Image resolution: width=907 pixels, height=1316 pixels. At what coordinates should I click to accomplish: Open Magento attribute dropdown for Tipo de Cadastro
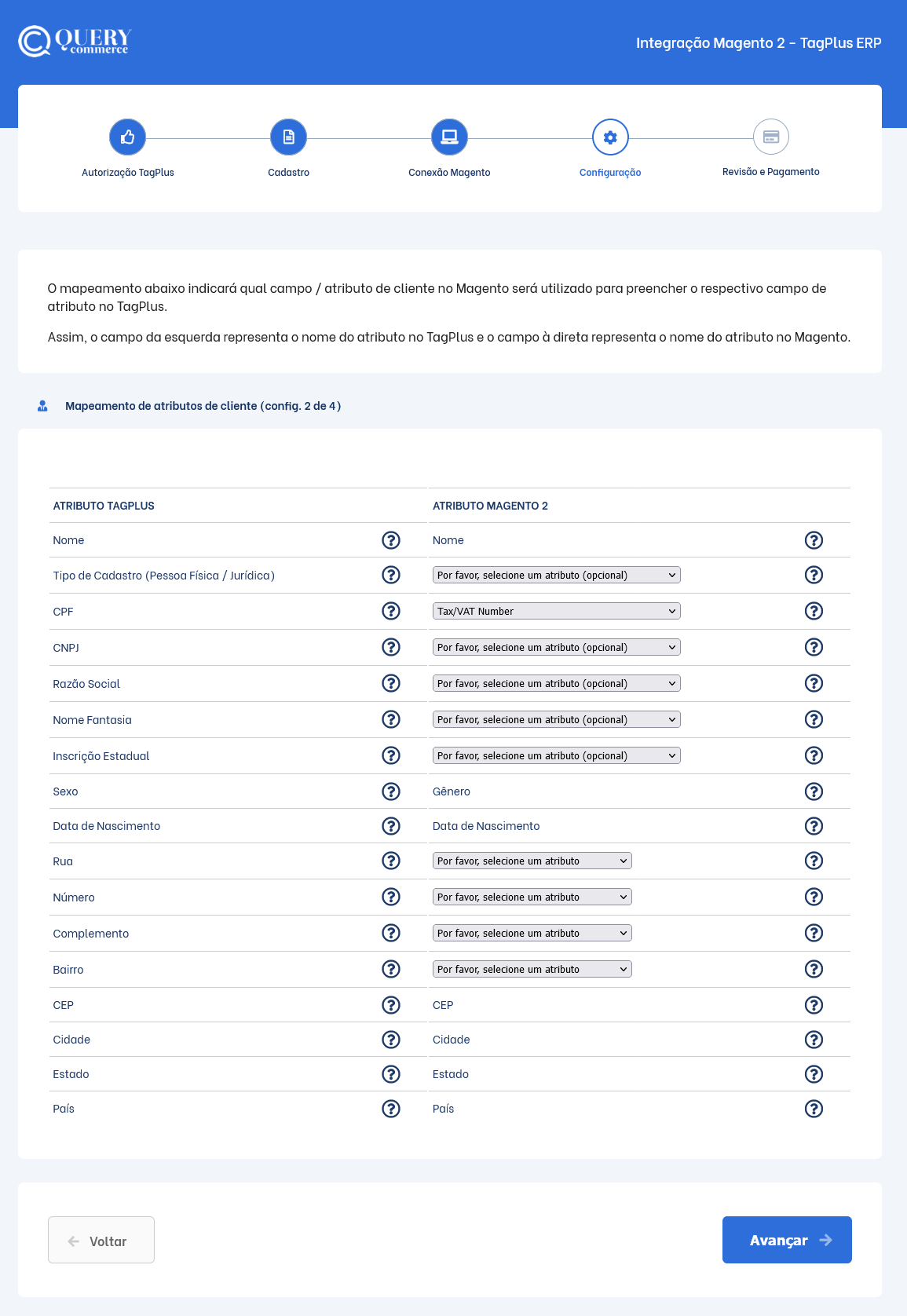(x=557, y=575)
